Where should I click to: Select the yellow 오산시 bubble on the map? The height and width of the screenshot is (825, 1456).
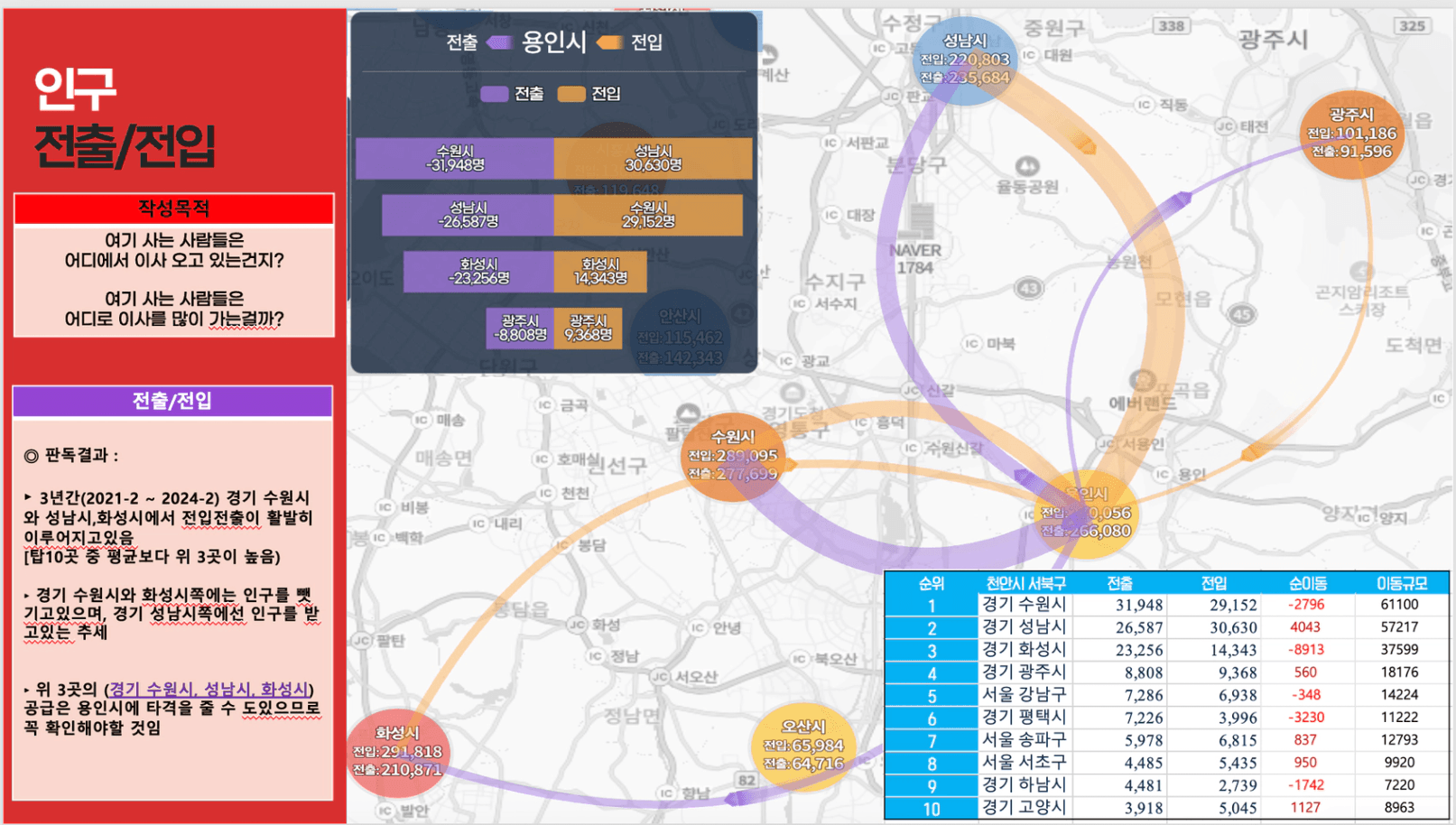pyautogui.click(x=802, y=746)
